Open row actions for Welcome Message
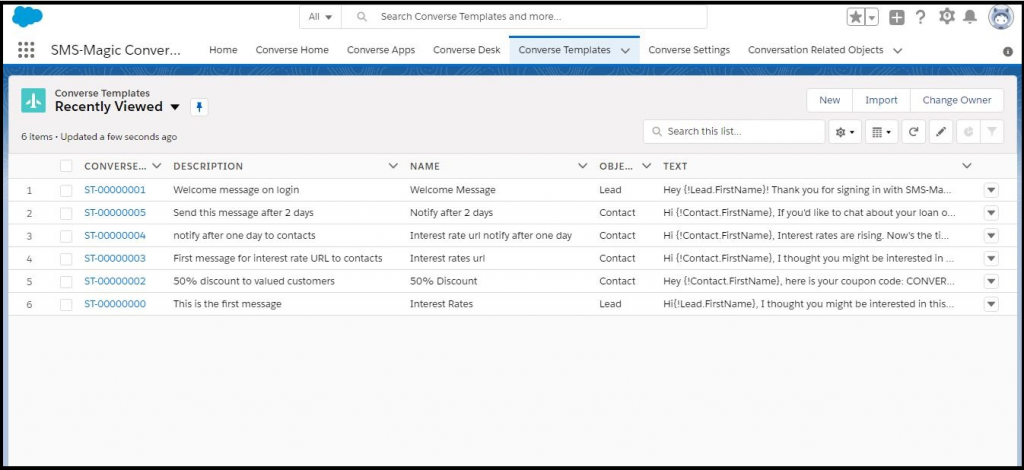The height and width of the screenshot is (470, 1024). click(x=991, y=190)
